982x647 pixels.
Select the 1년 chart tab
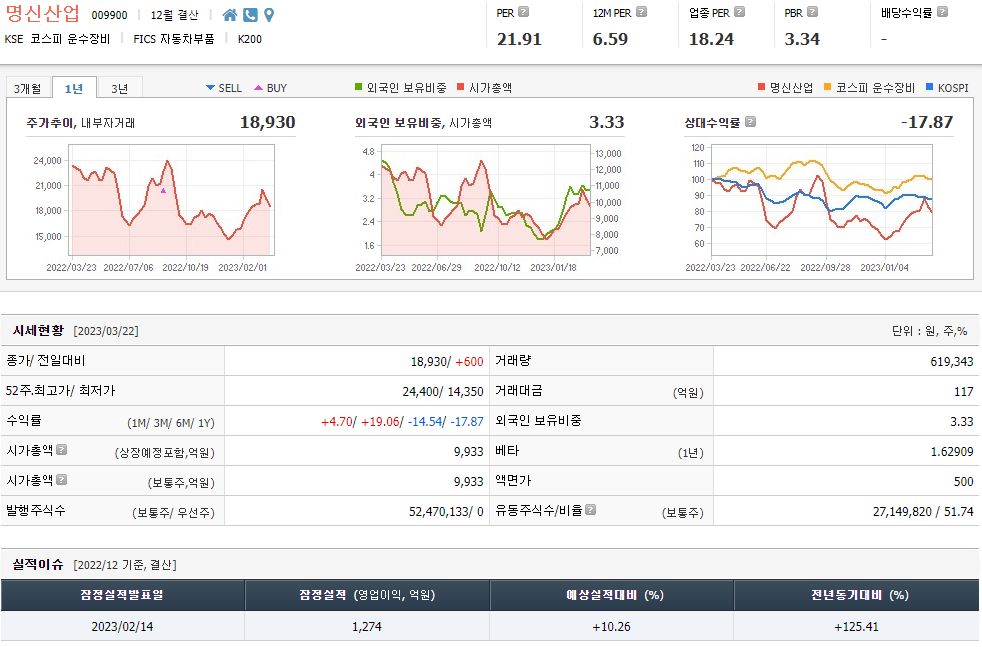coord(74,88)
